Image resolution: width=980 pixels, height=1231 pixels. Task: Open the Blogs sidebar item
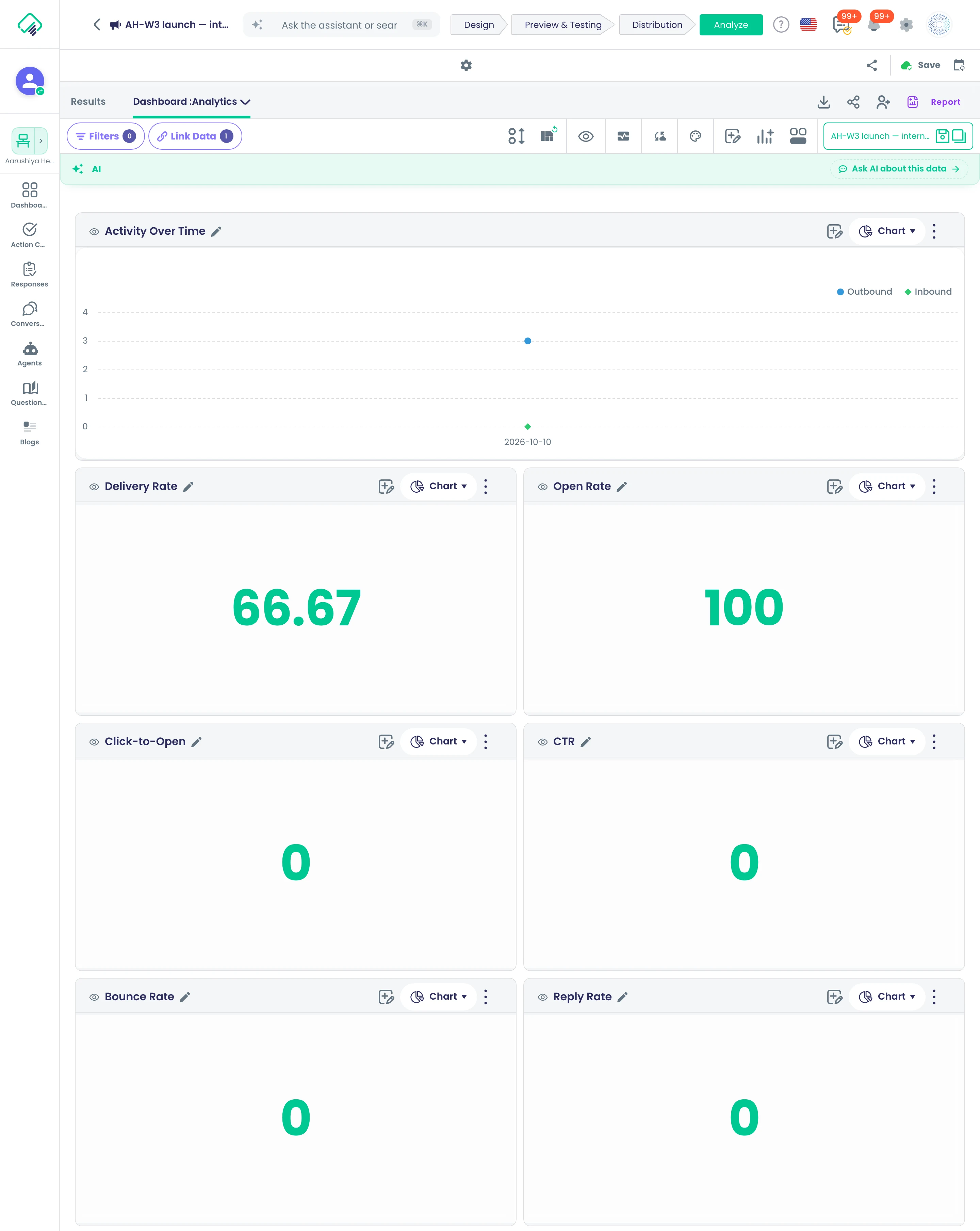coord(30,433)
